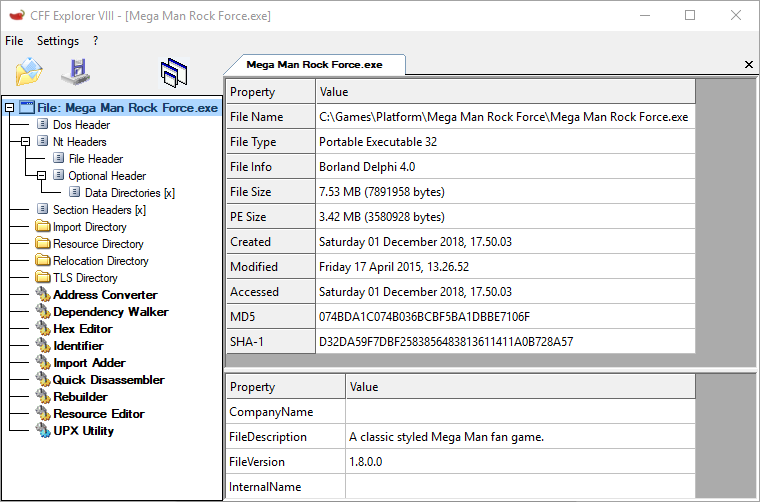Open Data Directories [x] entry
760x502 pixels.
coord(130,192)
